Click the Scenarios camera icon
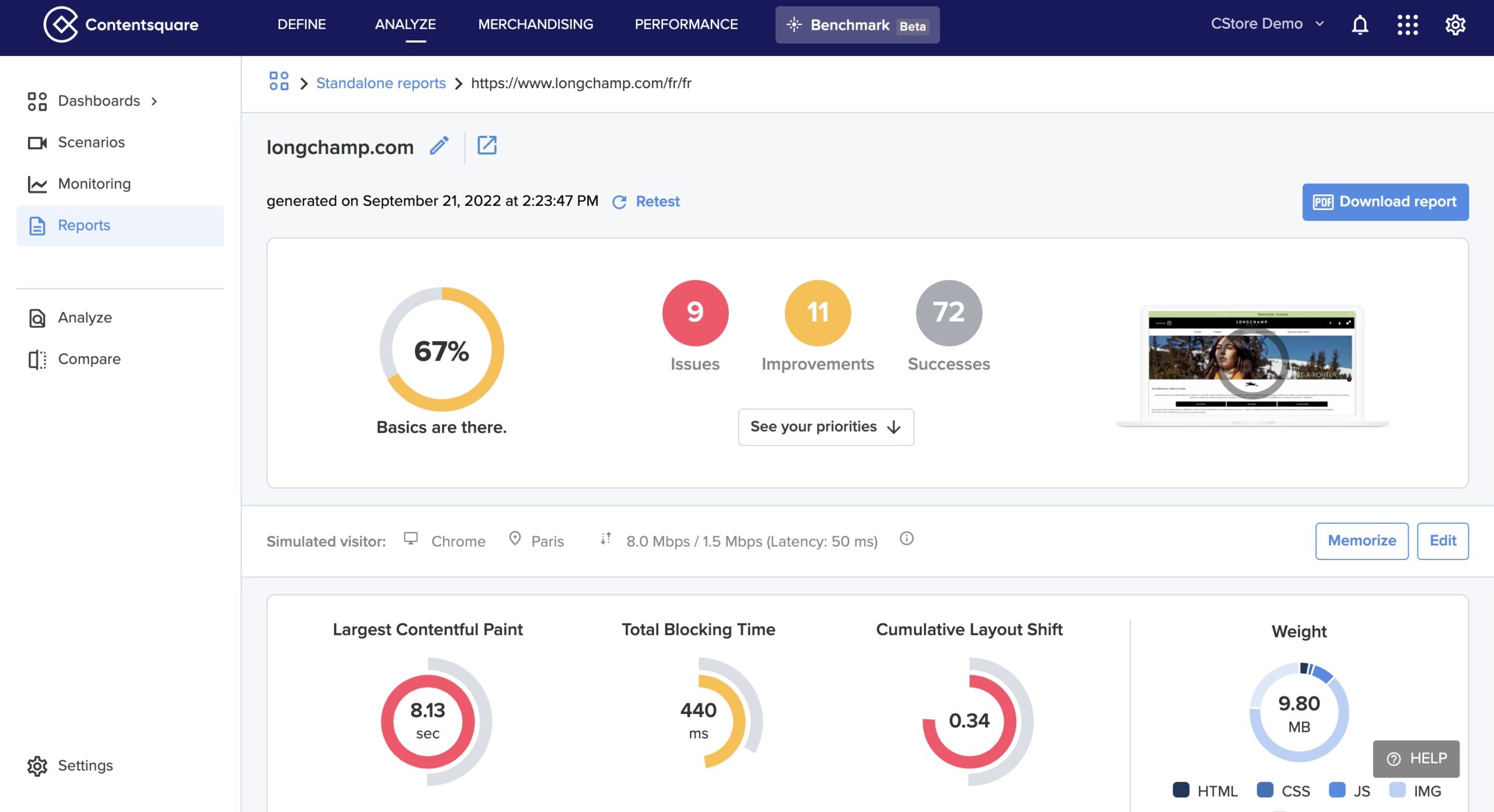The width and height of the screenshot is (1494, 812). coord(37,142)
